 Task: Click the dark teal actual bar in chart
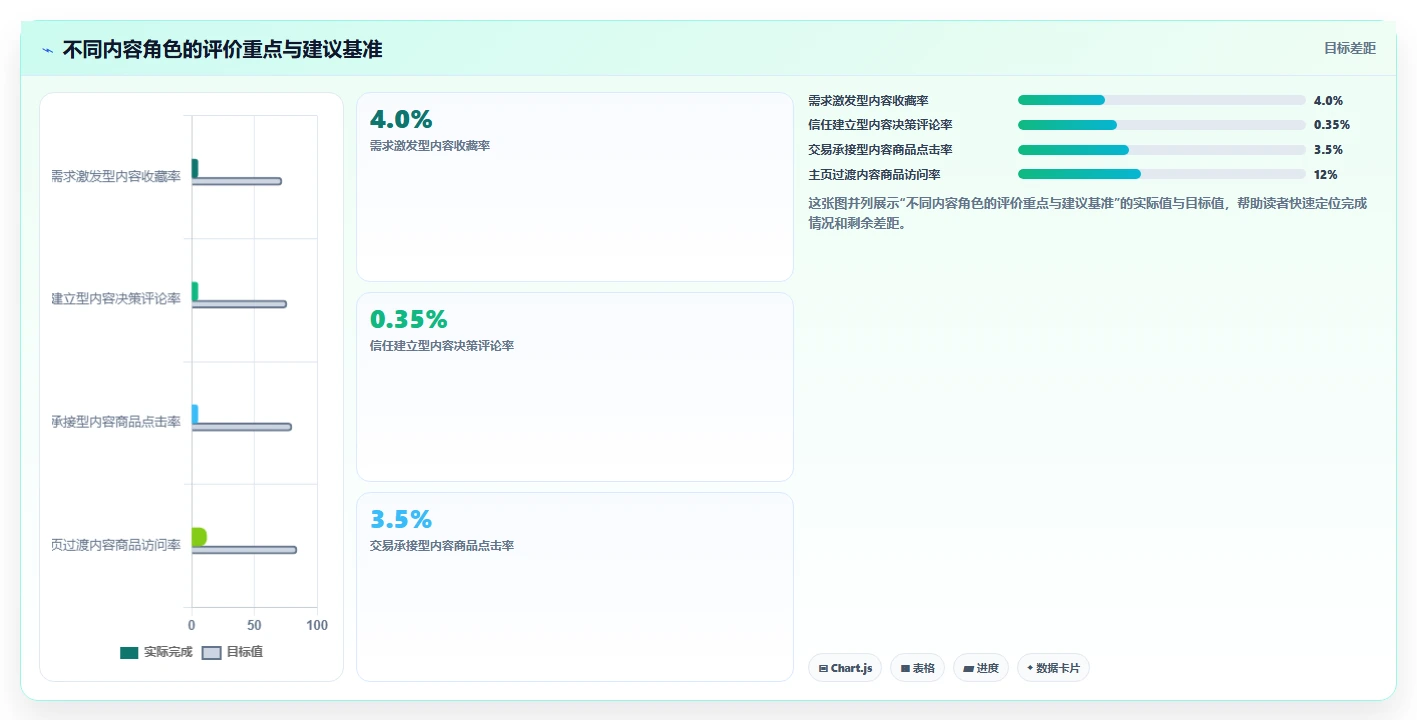(x=195, y=168)
